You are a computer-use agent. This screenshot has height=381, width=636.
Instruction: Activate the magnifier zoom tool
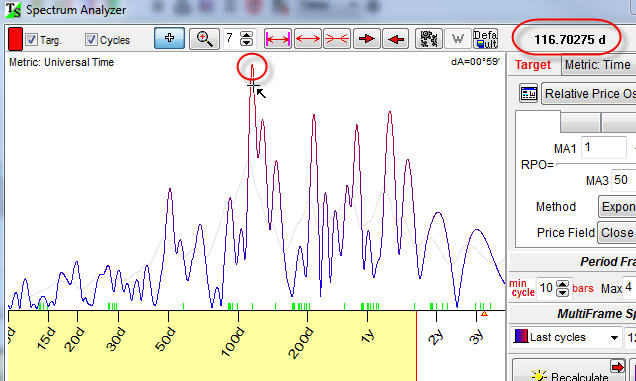coord(204,39)
